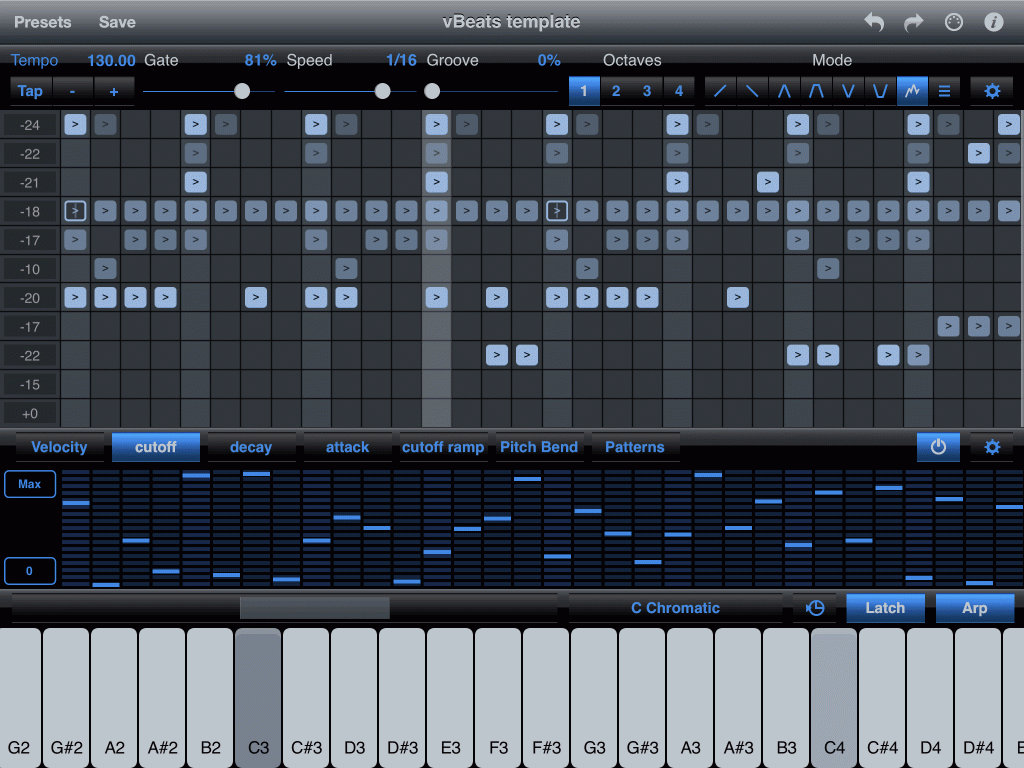Viewport: 1024px width, 768px height.
Task: Open the Tempo value 130.00
Action: [x=111, y=60]
